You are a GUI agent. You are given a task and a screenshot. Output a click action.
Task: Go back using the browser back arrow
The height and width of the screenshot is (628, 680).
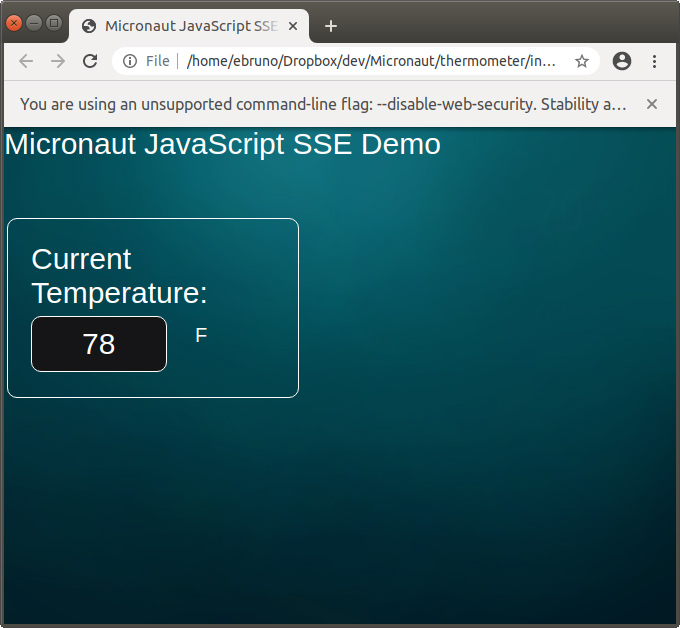point(26,61)
